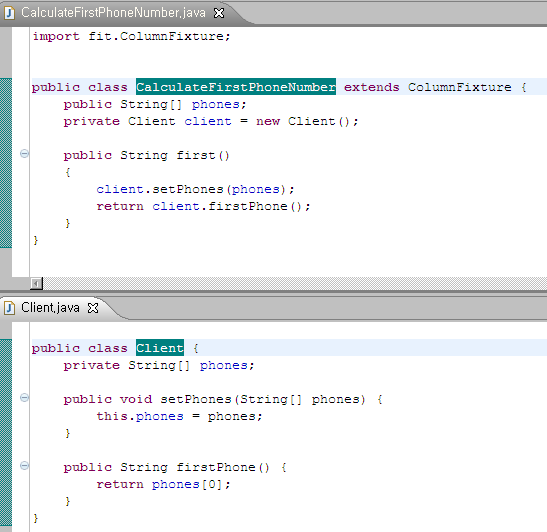Click 'public String[] phones;' declaration

(155, 104)
